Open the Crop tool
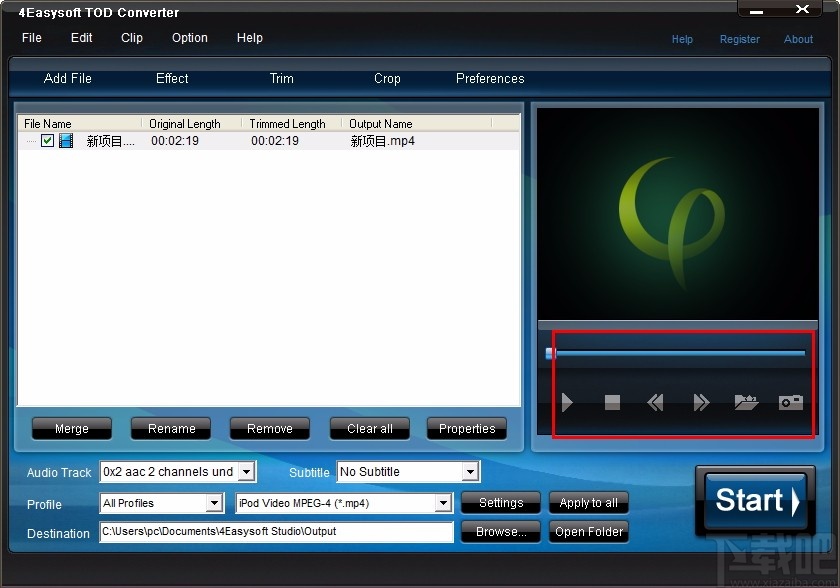This screenshot has width=840, height=588. 387,79
